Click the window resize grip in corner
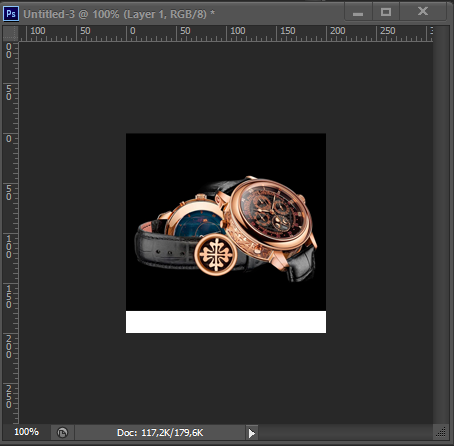The height and width of the screenshot is (446, 454). coord(441,432)
